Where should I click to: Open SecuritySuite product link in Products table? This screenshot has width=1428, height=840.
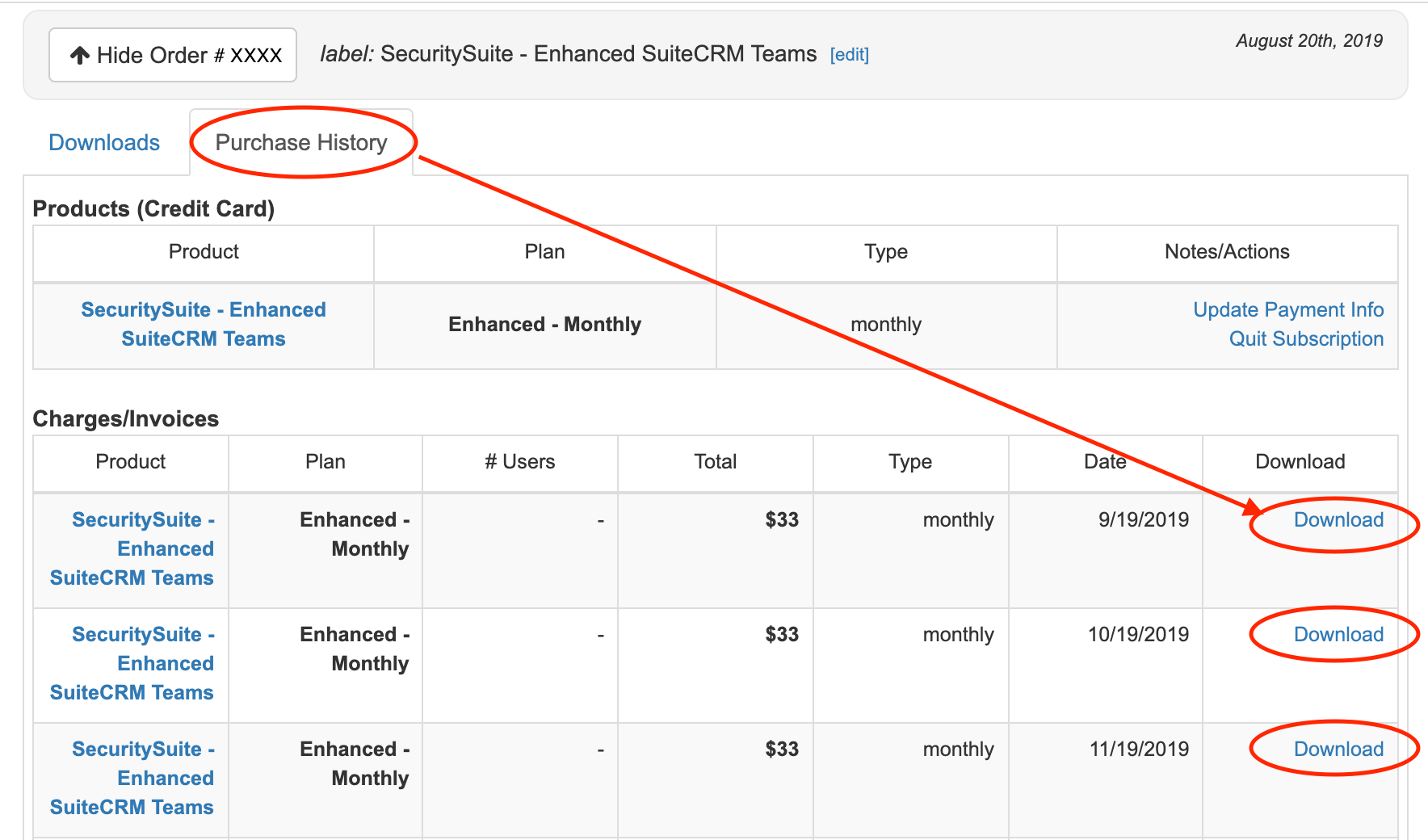coord(204,324)
